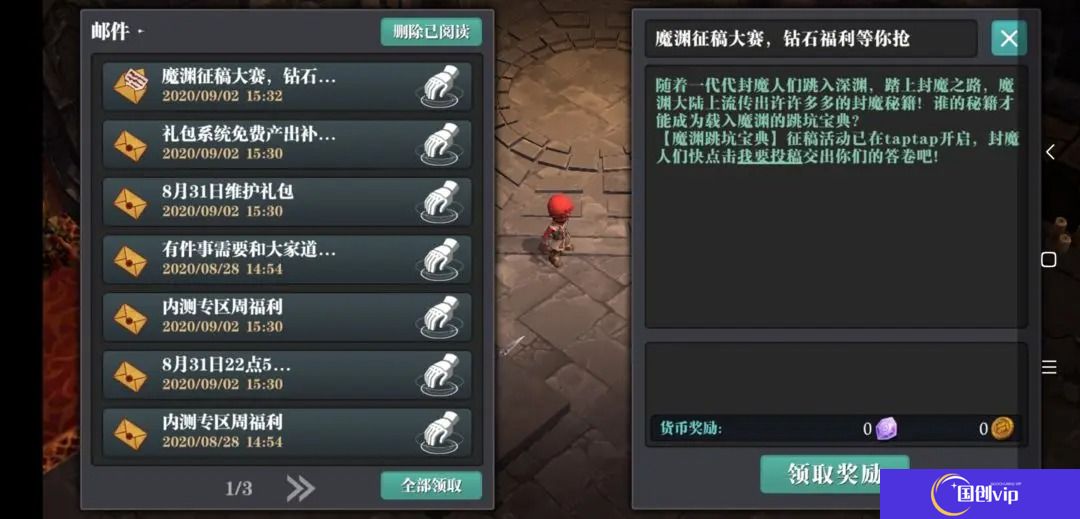
Task: Open envelope icon of 8月31日维护礼包
Action: pos(131,202)
